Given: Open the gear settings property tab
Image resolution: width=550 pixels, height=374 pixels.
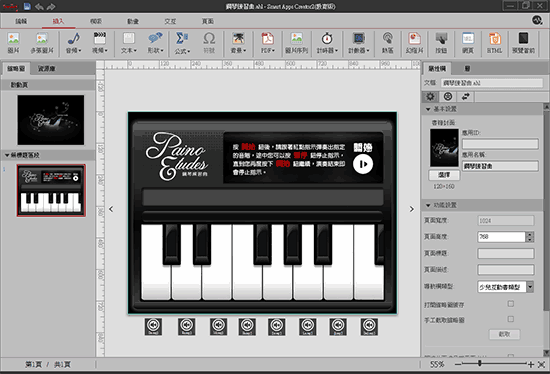Looking at the screenshot, I should (430, 96).
